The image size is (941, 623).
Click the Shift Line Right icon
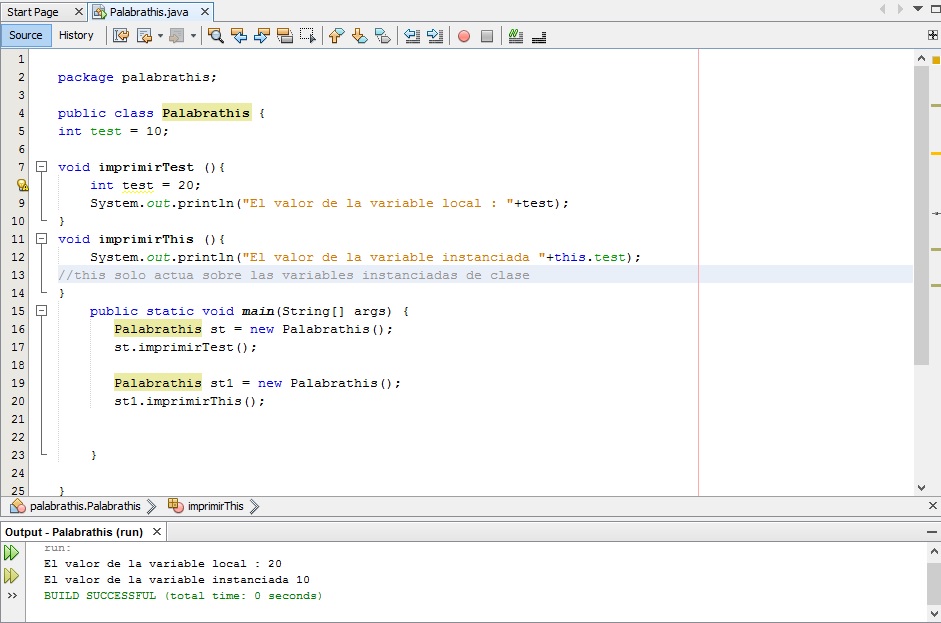(435, 36)
